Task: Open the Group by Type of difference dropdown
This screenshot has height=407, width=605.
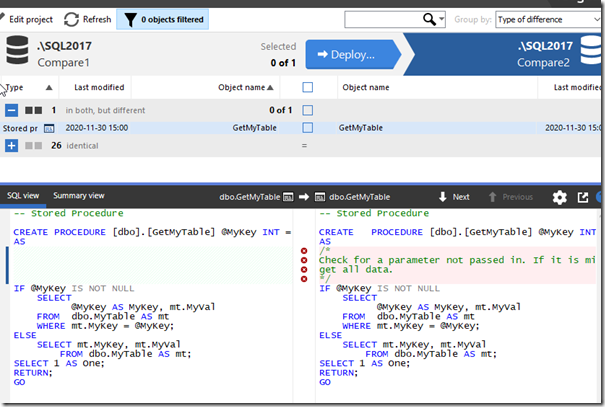Action: pyautogui.click(x=548, y=19)
